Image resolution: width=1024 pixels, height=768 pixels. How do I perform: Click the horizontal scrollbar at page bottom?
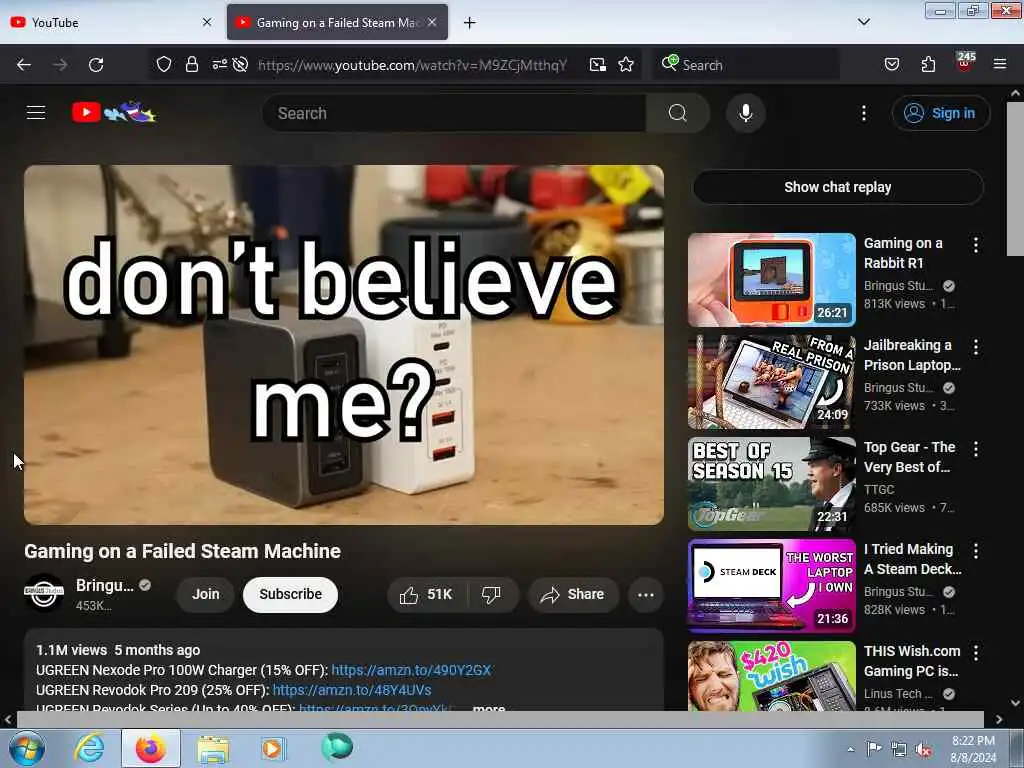500,719
